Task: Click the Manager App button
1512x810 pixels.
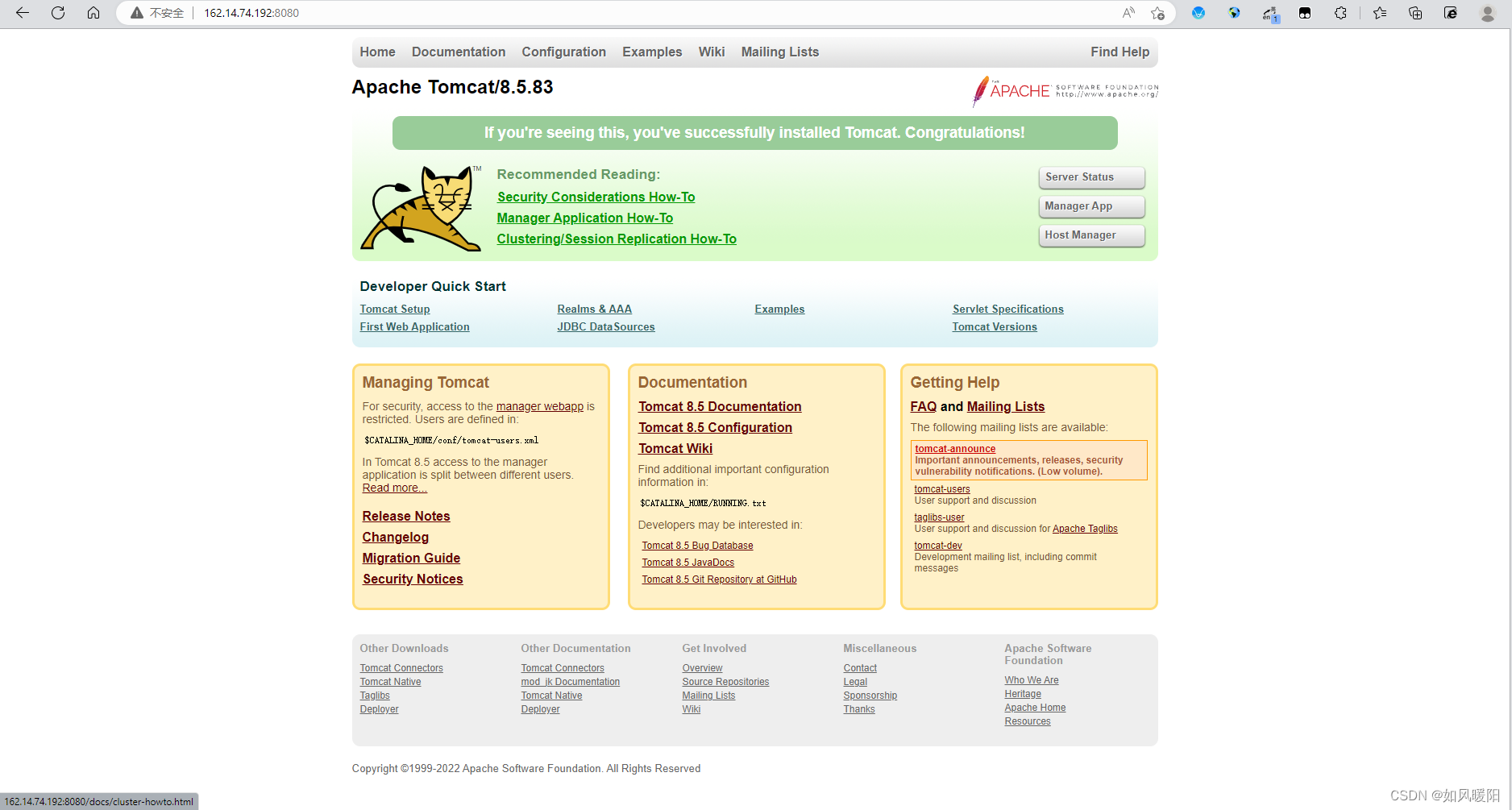Action: click(1091, 206)
